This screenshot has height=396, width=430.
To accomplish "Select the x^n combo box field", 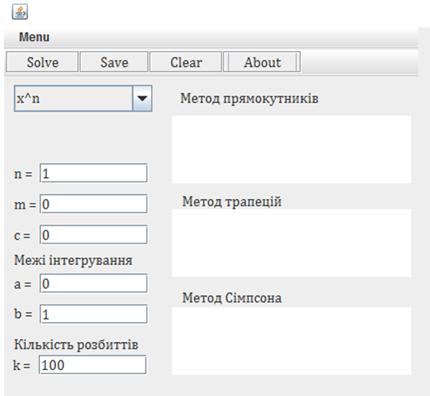I will click(x=83, y=98).
